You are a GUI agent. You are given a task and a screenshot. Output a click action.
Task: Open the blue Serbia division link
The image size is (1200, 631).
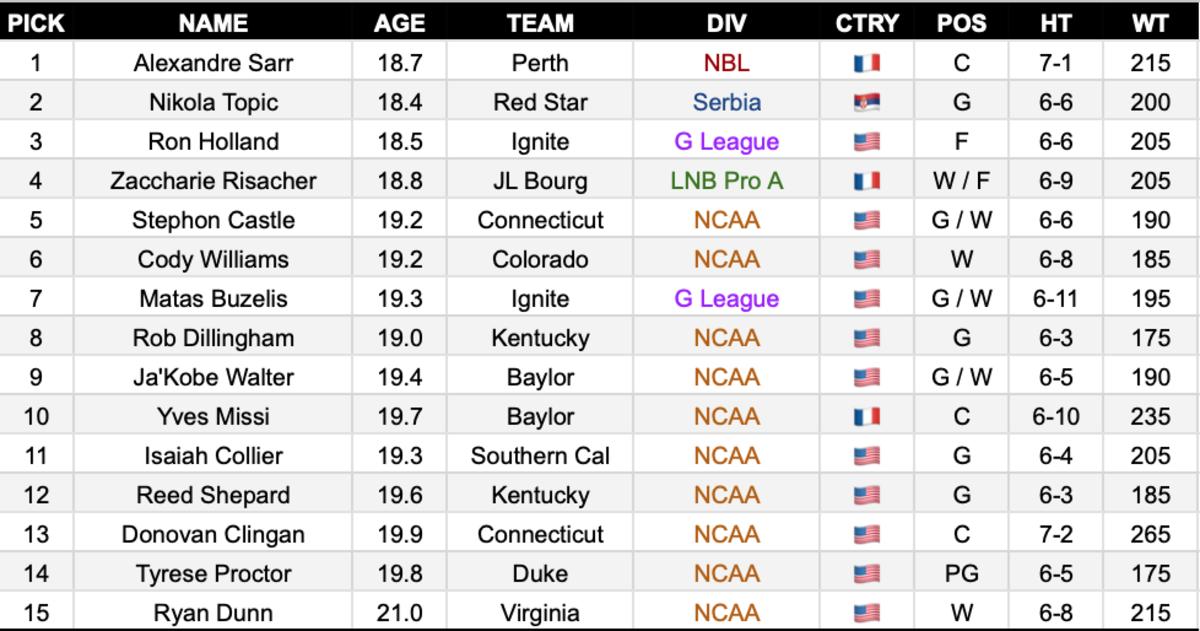coord(726,102)
